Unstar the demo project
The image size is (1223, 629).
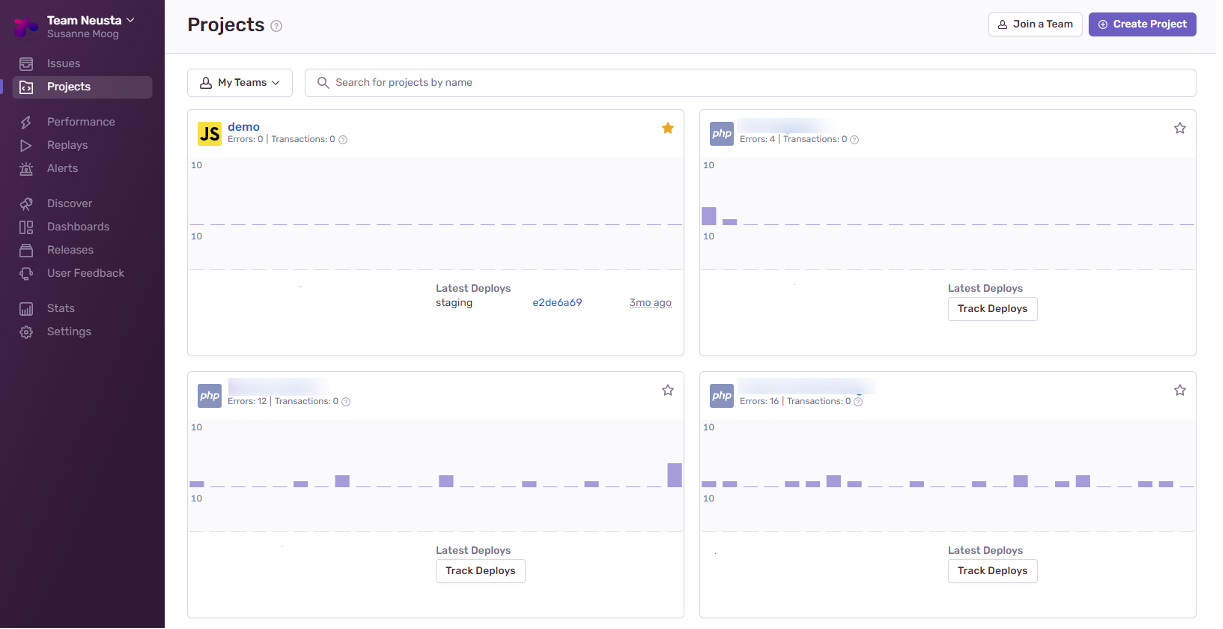(668, 128)
